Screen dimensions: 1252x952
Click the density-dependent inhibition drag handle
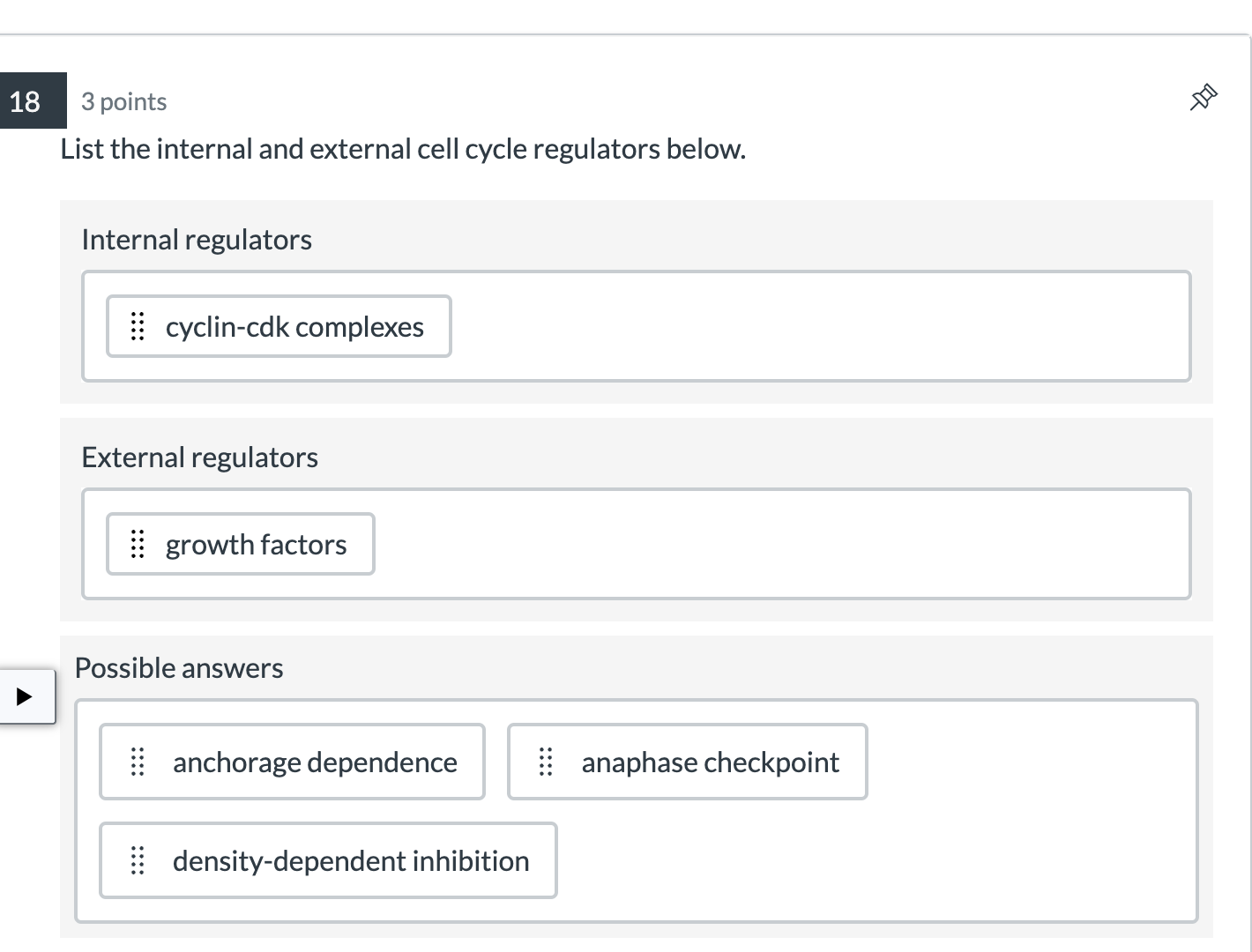tap(138, 860)
